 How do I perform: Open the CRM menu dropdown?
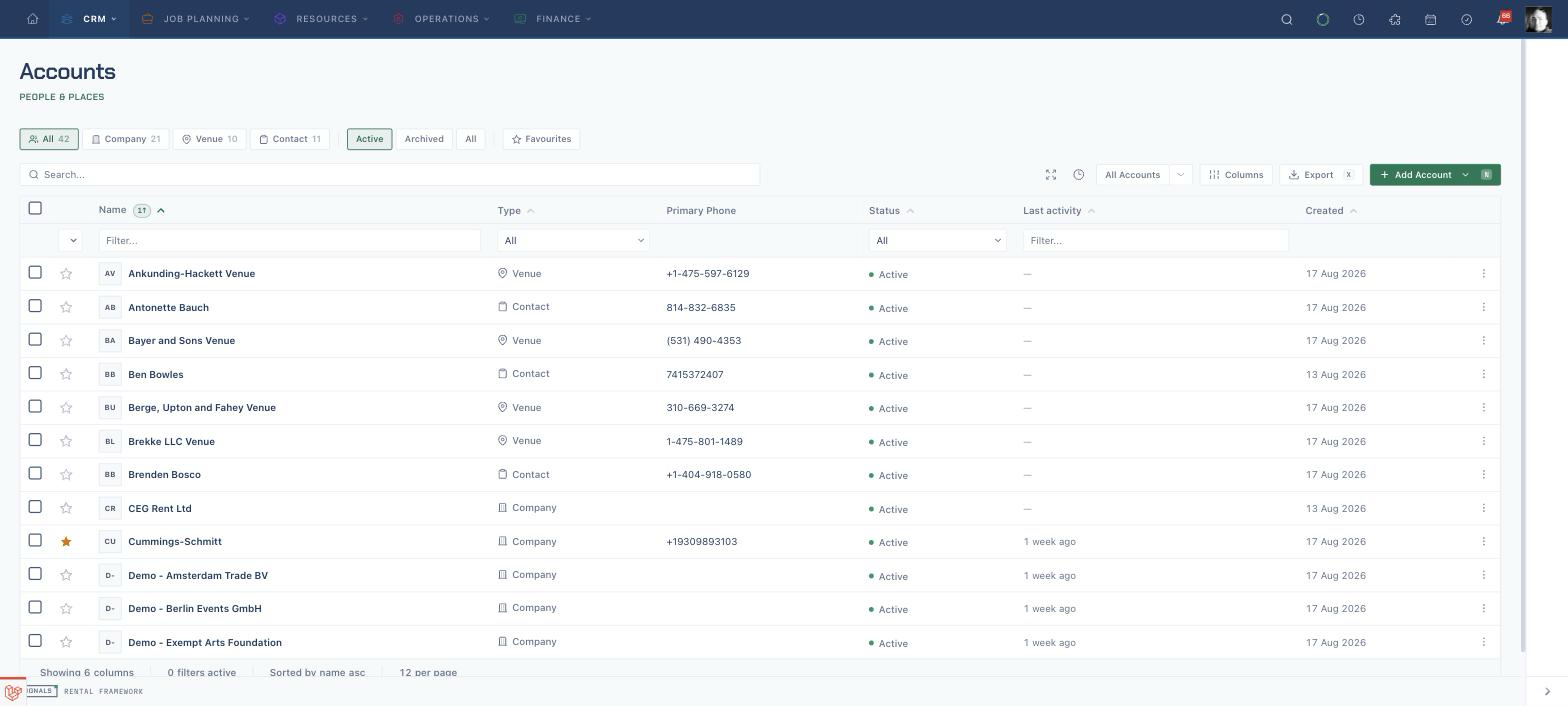coord(89,19)
